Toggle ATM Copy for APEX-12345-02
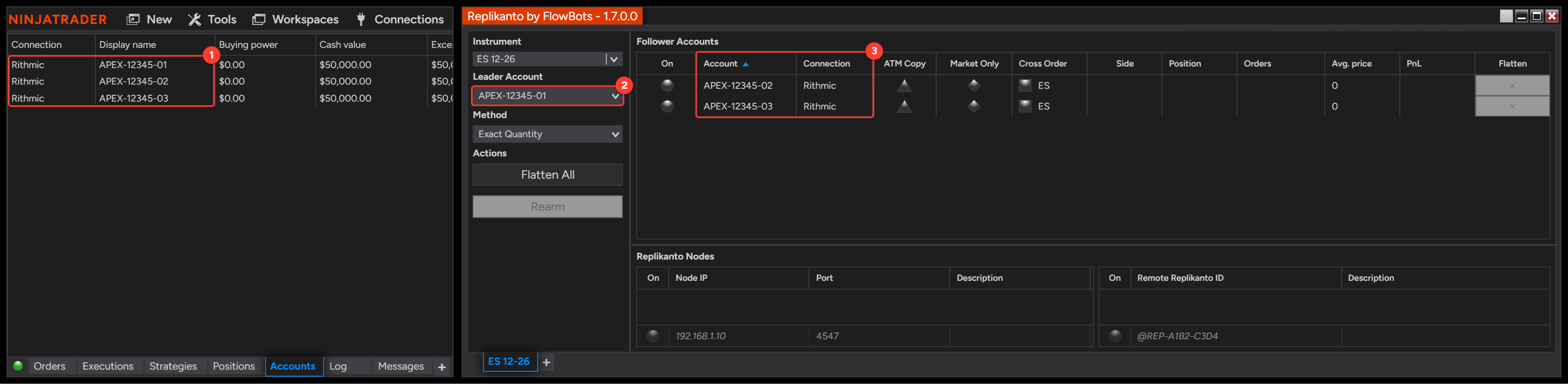The width and height of the screenshot is (1568, 384). [904, 85]
